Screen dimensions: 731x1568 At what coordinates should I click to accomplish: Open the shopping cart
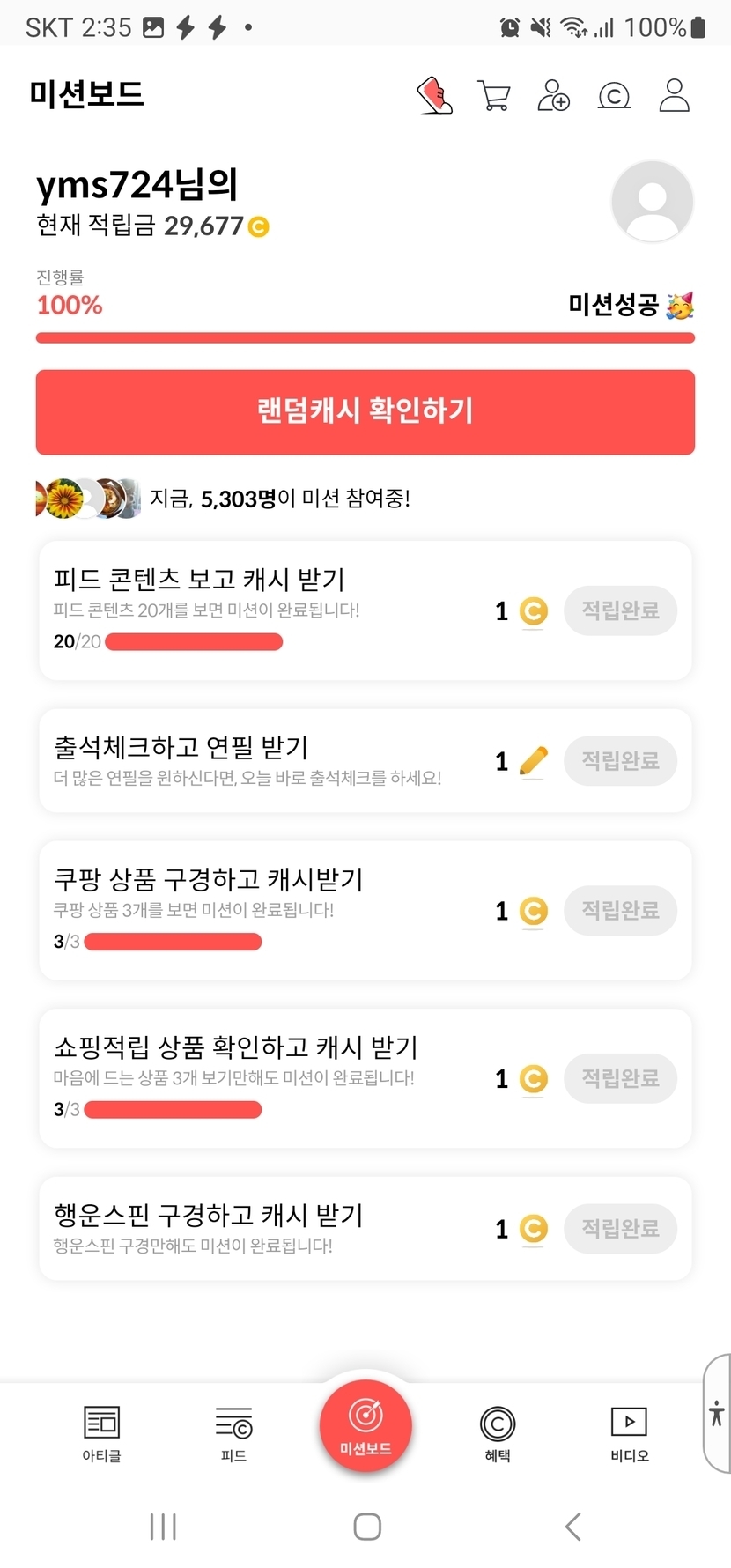click(494, 95)
